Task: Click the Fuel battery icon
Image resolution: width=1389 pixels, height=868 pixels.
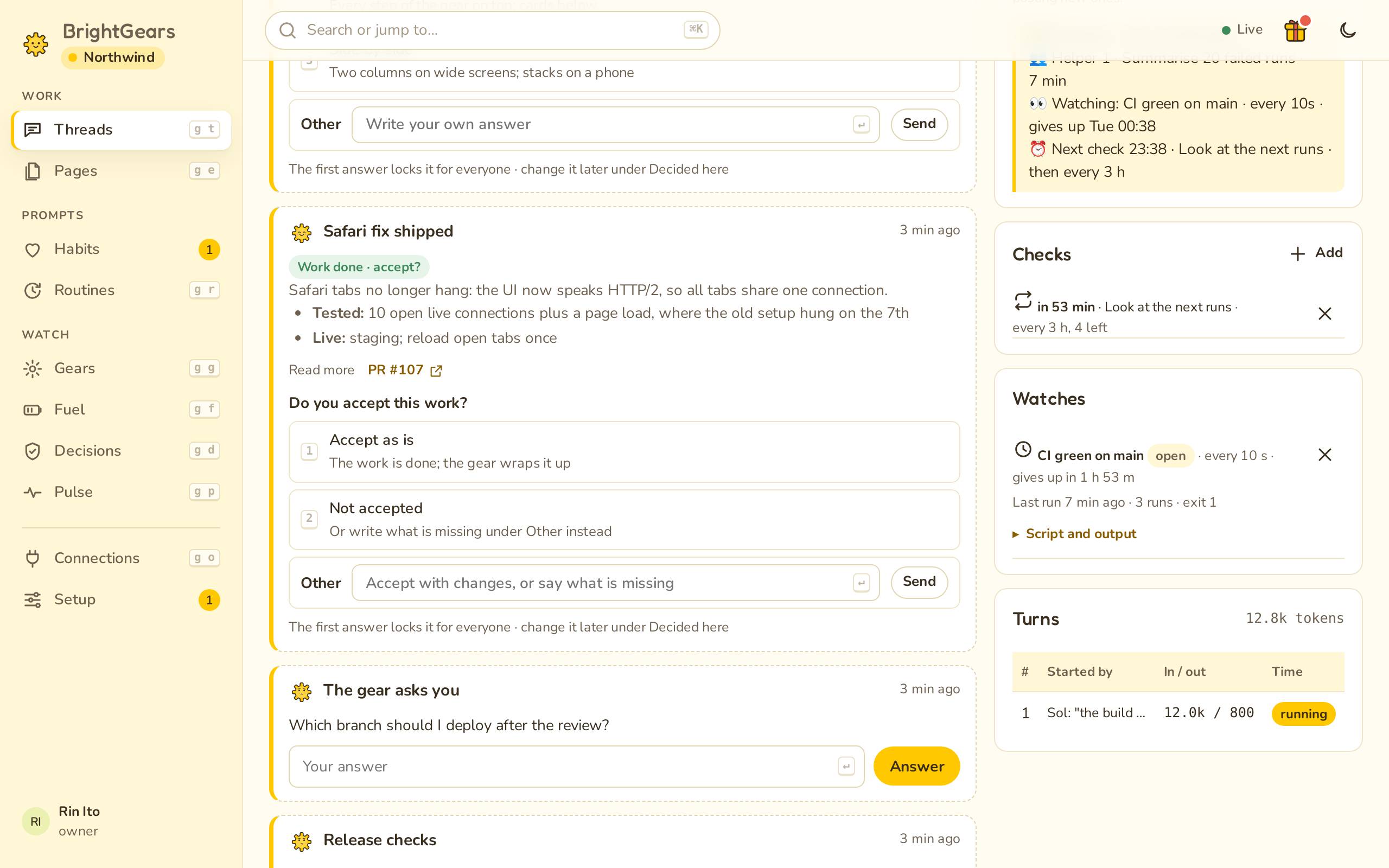Action: tap(33, 410)
